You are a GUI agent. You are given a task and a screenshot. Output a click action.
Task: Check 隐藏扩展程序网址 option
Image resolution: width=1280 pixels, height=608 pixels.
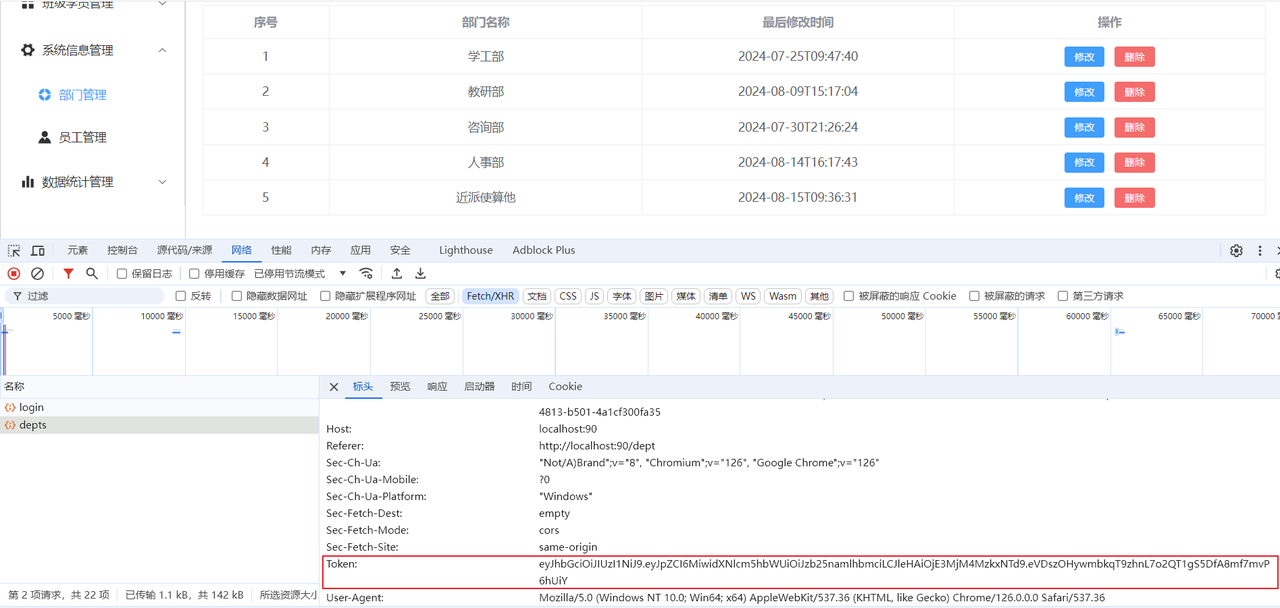326,296
